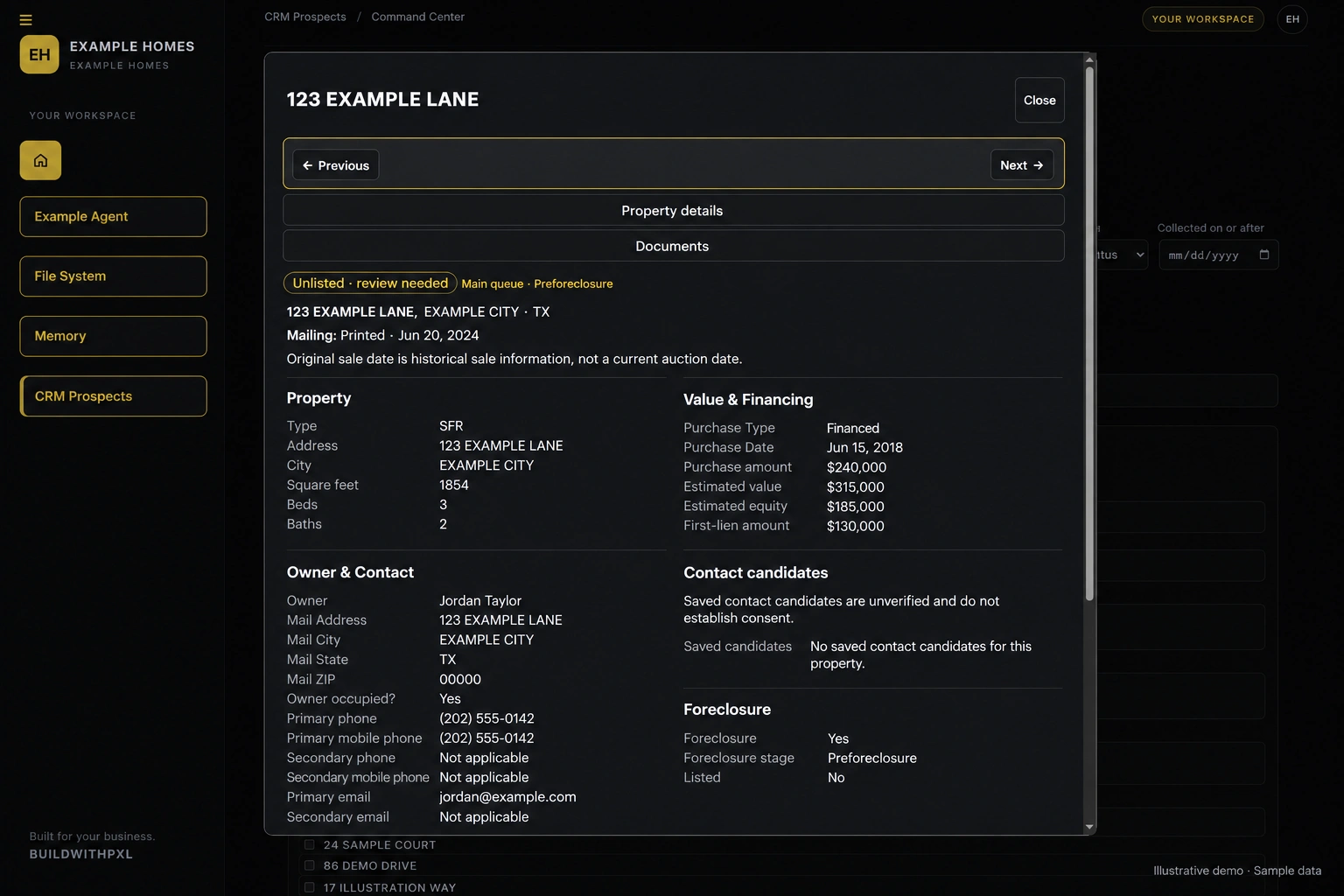
Task: Click the primary email jordan@example.com
Action: tap(507, 796)
